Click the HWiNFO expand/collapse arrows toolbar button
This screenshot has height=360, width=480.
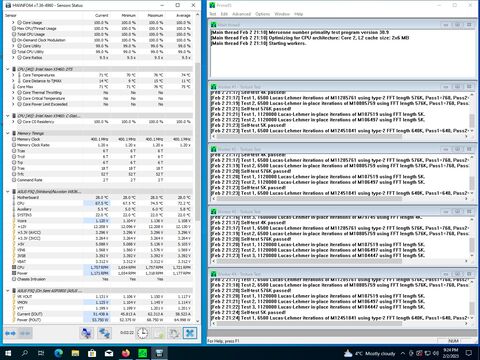coord(10,333)
